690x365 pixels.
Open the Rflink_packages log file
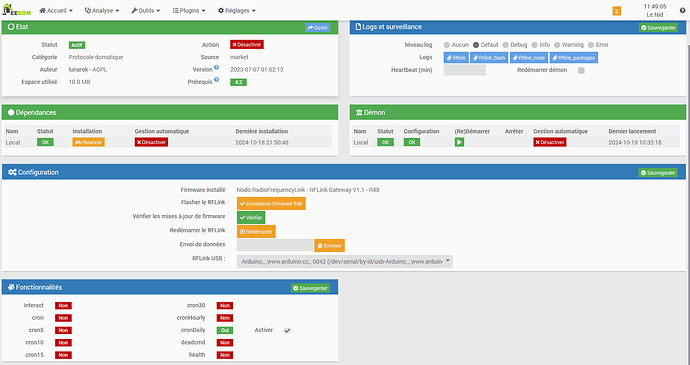(573, 58)
